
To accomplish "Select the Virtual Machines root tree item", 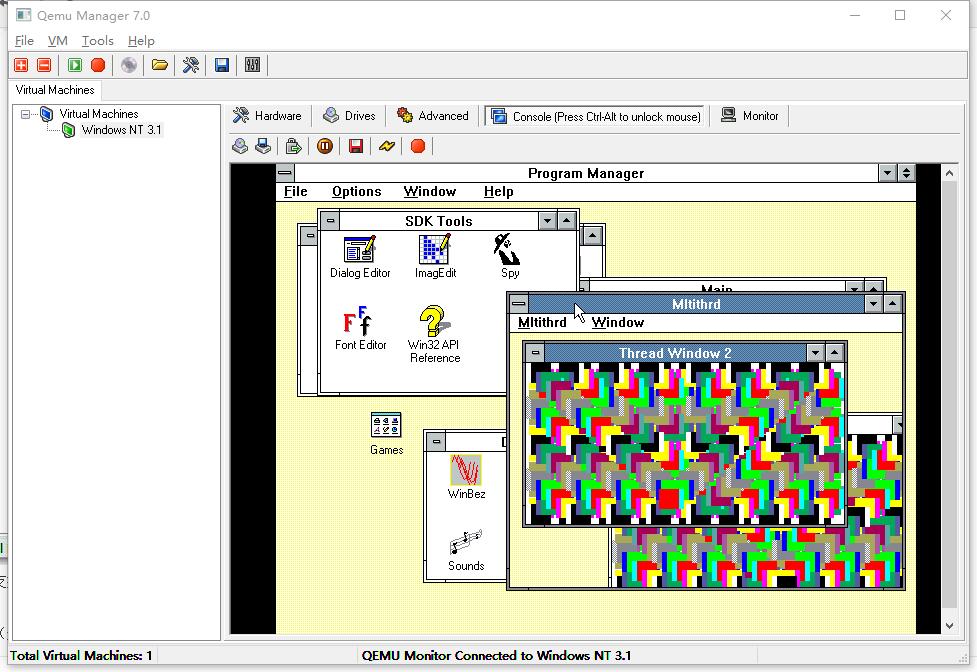I will pyautogui.click(x=98, y=114).
